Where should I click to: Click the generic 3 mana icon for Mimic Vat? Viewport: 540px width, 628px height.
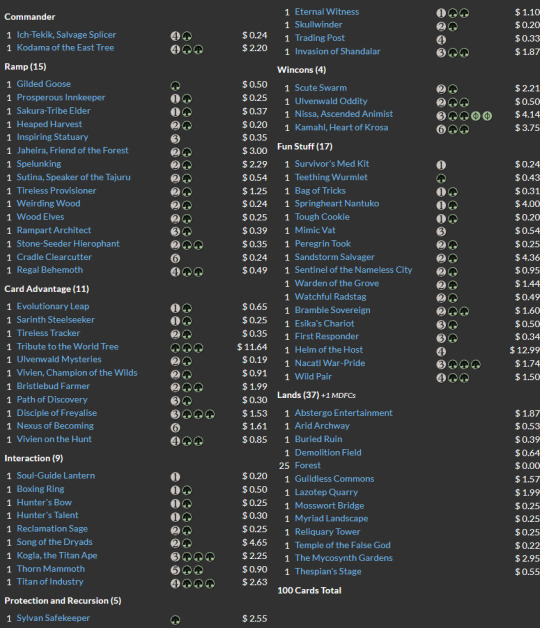tap(441, 231)
